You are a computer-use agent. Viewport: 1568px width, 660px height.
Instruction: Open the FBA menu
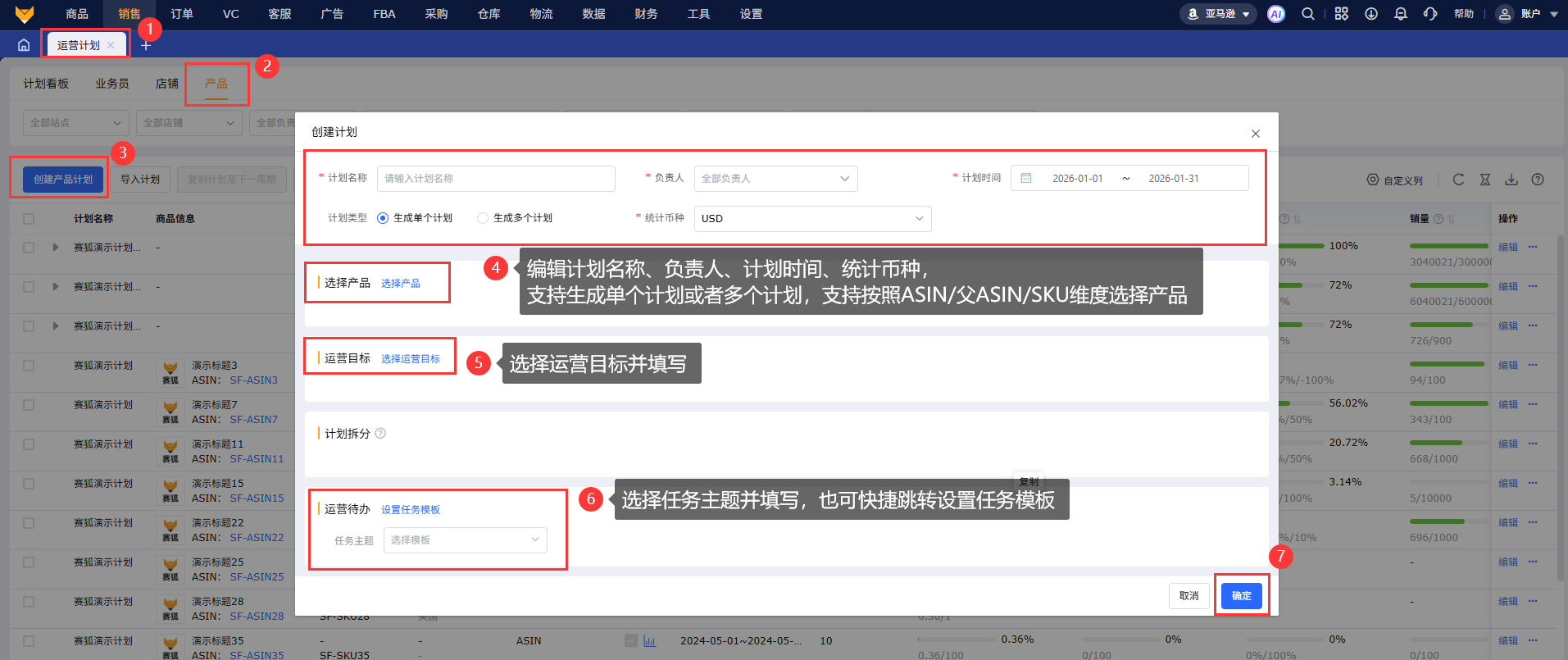384,14
